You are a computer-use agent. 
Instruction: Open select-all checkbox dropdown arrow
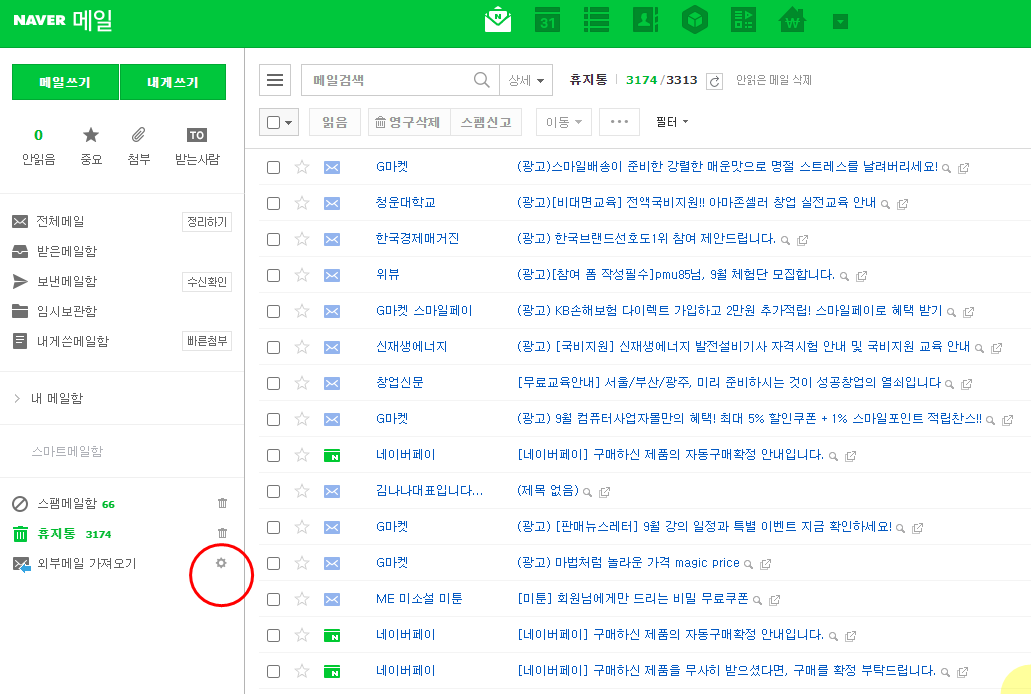click(x=289, y=122)
